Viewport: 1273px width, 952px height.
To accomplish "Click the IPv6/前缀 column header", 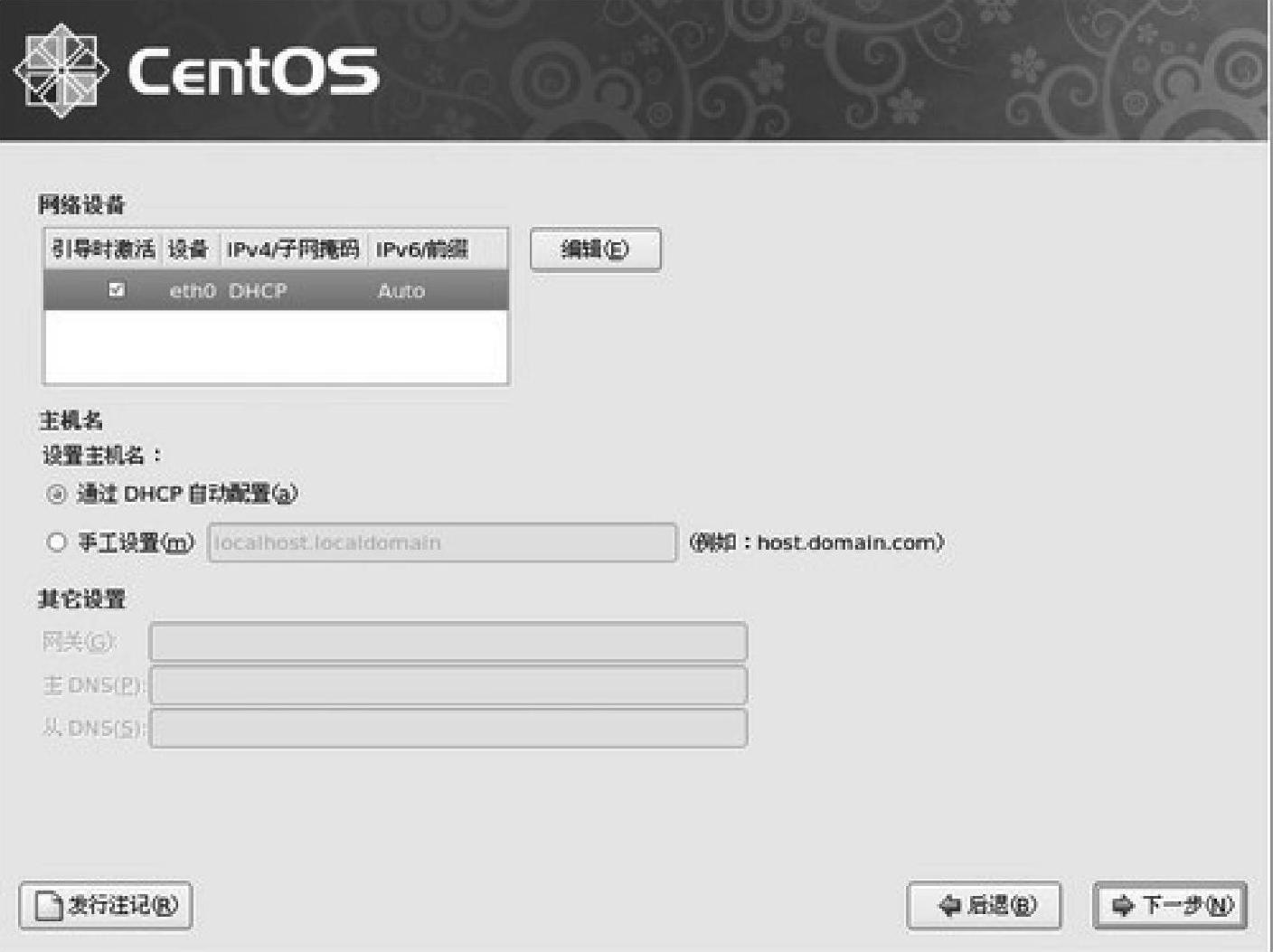I will pos(437,249).
